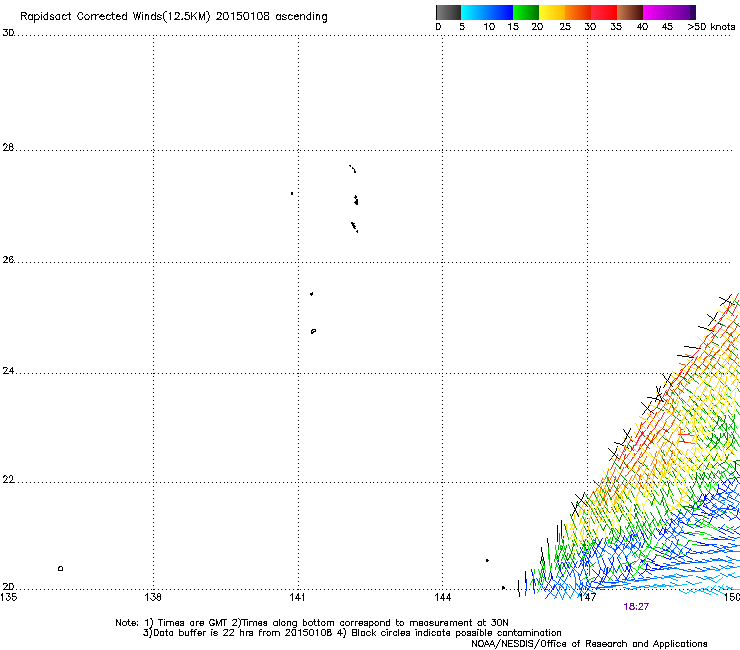Click the island outline just below 25N
The width and height of the screenshot is (740, 650).
pyautogui.click(x=313, y=331)
